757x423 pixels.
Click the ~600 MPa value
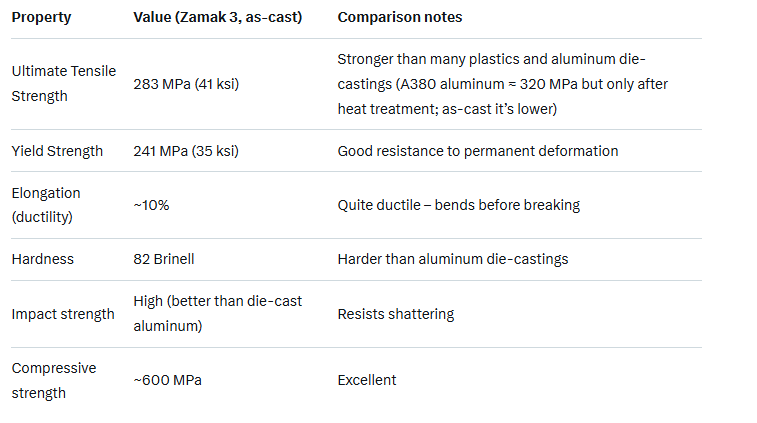[x=167, y=380]
